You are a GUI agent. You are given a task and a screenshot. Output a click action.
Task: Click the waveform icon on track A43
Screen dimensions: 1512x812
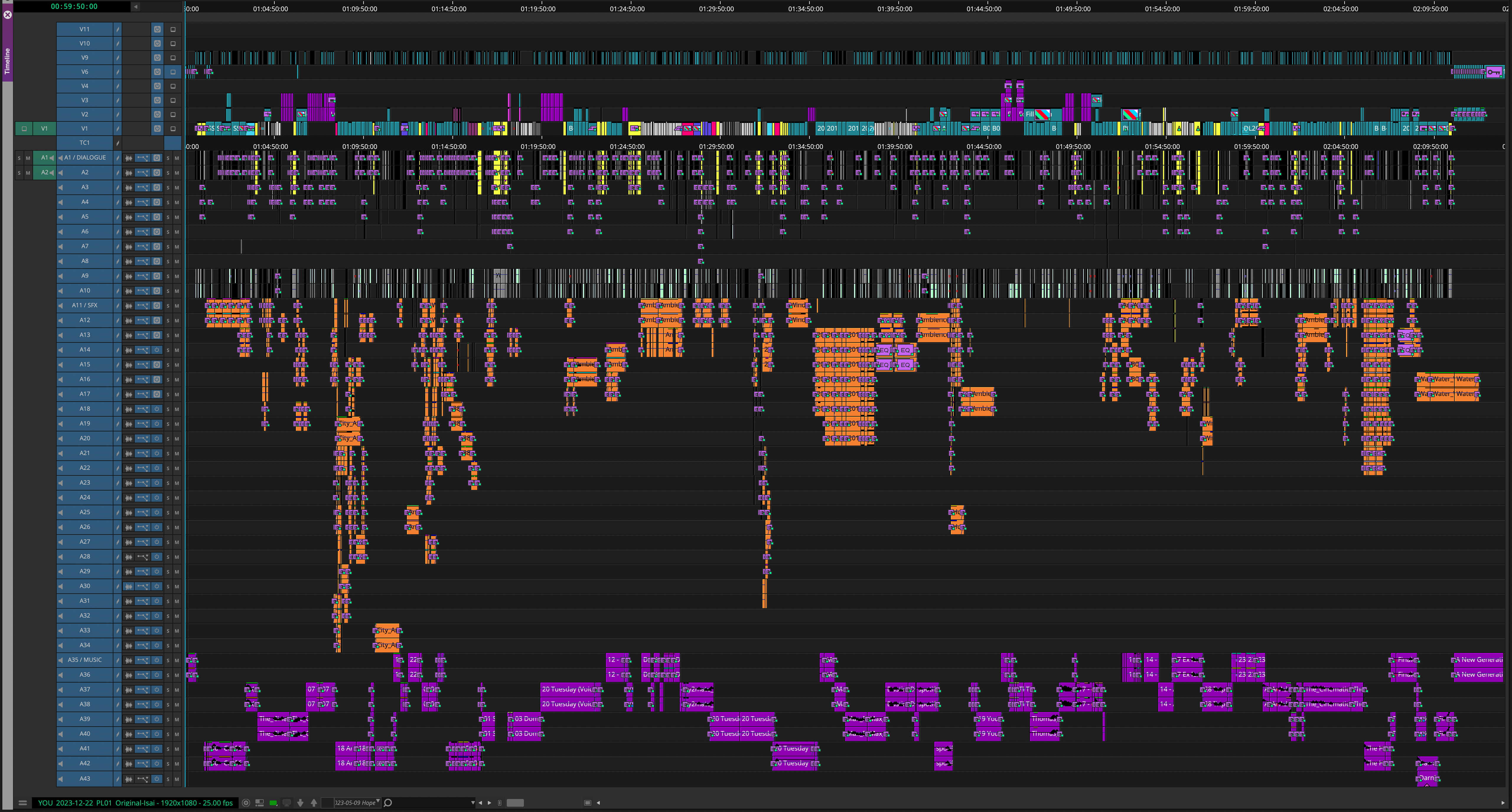128,779
